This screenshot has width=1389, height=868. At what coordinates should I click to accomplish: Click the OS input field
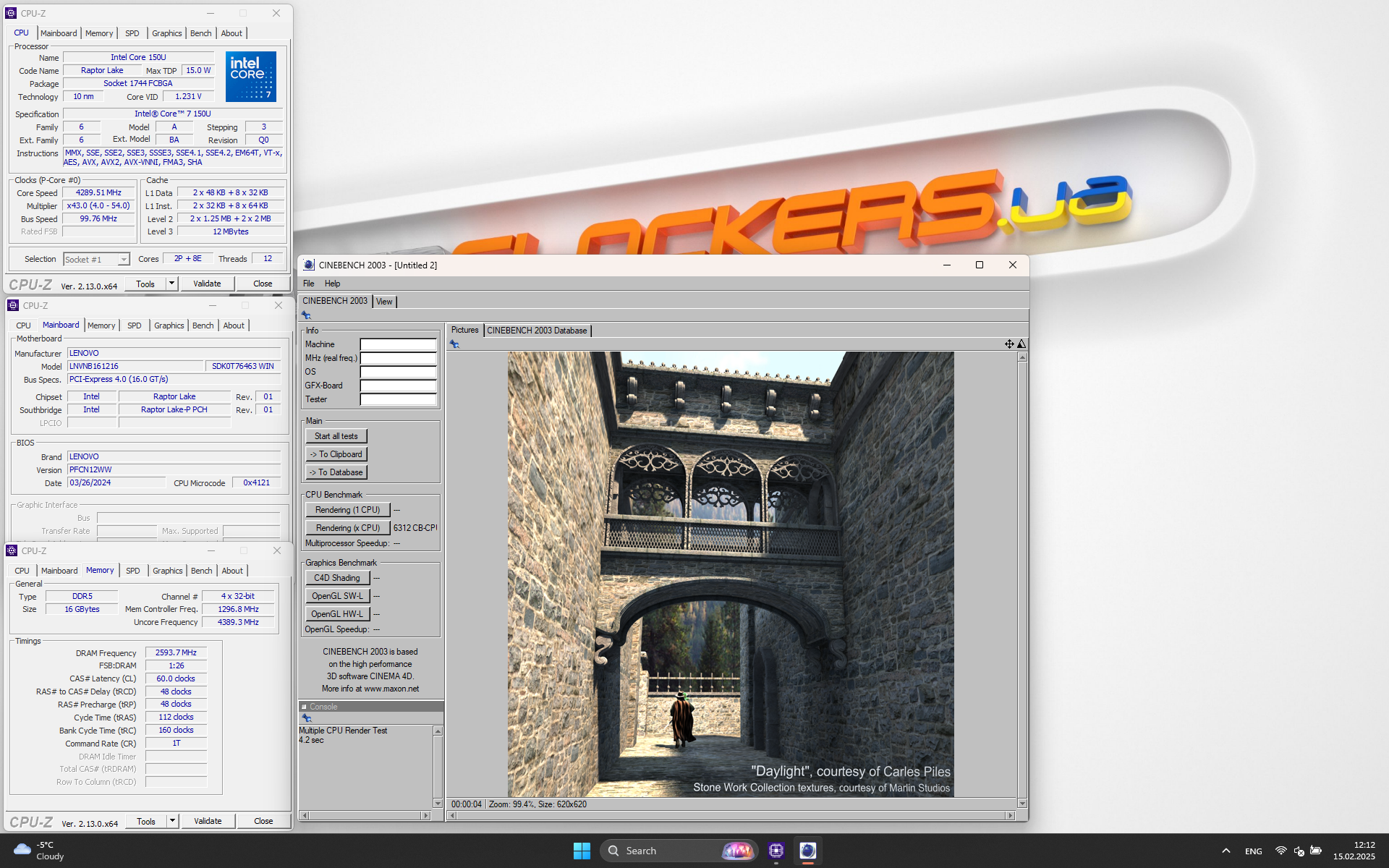(399, 372)
